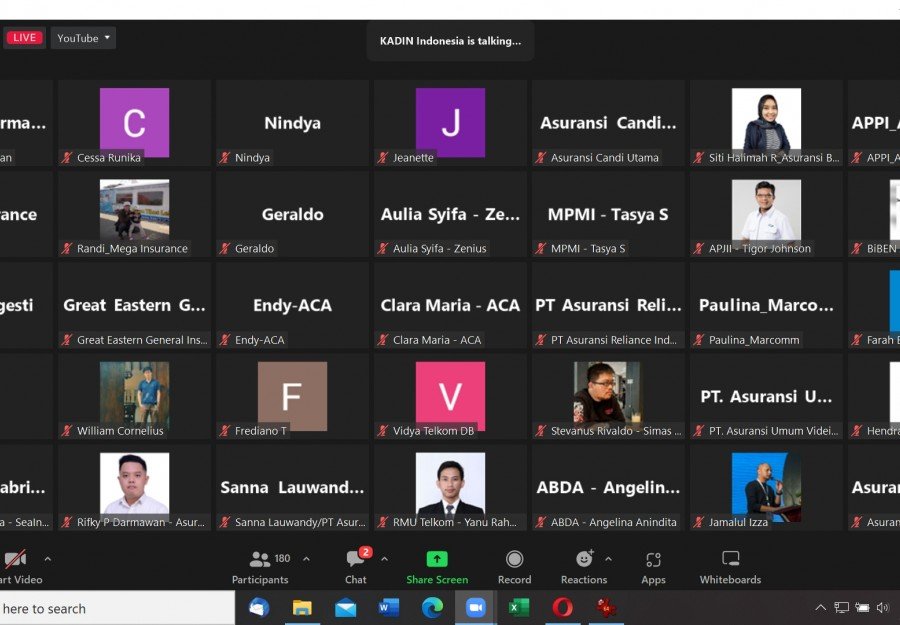
Task: Open Microsoft Edge from taskbar
Action: [432, 607]
